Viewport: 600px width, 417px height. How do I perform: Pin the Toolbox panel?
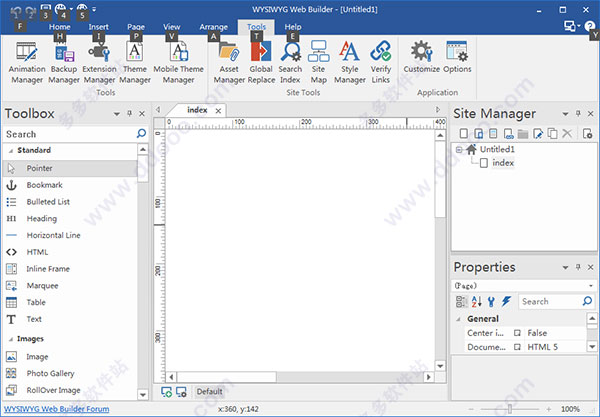(x=129, y=114)
